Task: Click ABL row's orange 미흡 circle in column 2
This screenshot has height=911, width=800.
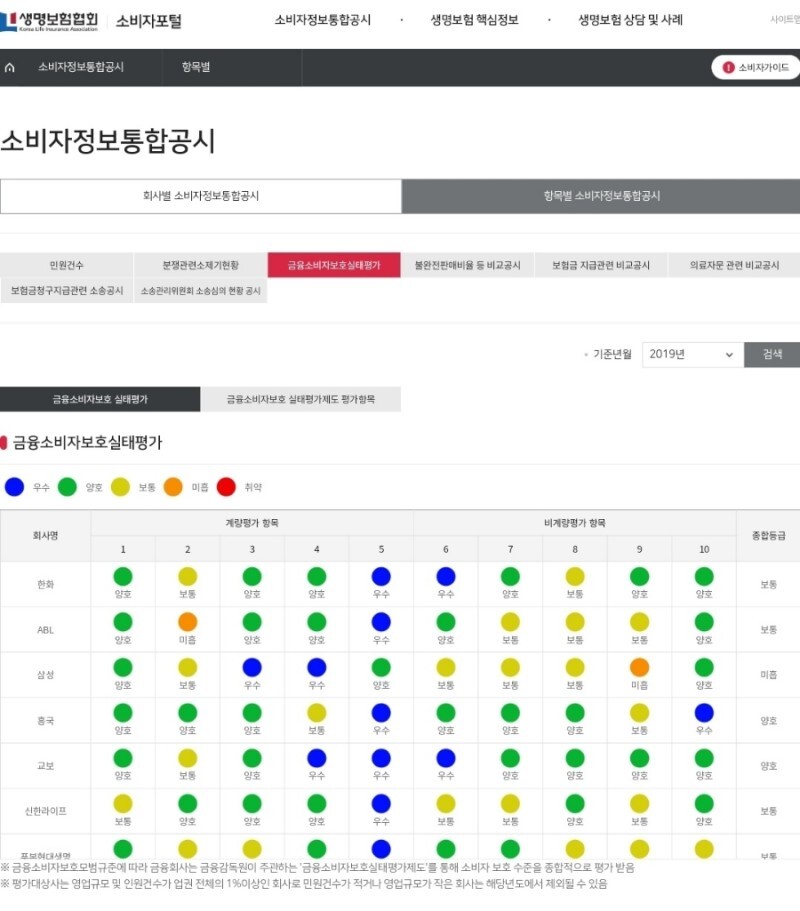Action: (x=188, y=622)
